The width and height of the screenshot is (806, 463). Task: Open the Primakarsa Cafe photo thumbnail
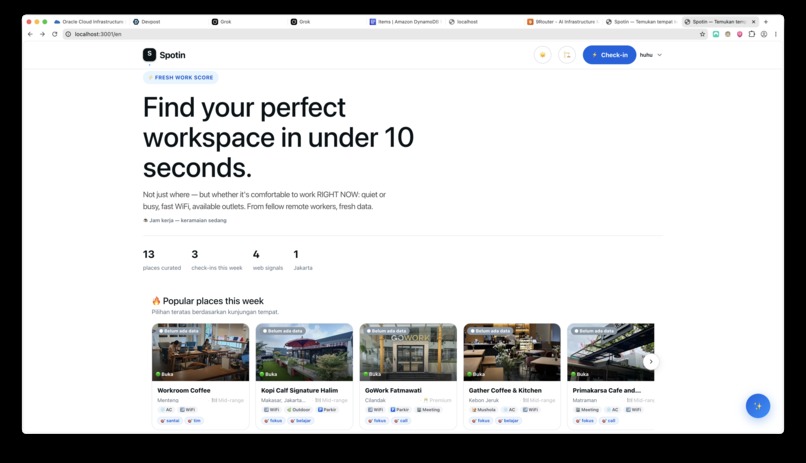pos(611,352)
